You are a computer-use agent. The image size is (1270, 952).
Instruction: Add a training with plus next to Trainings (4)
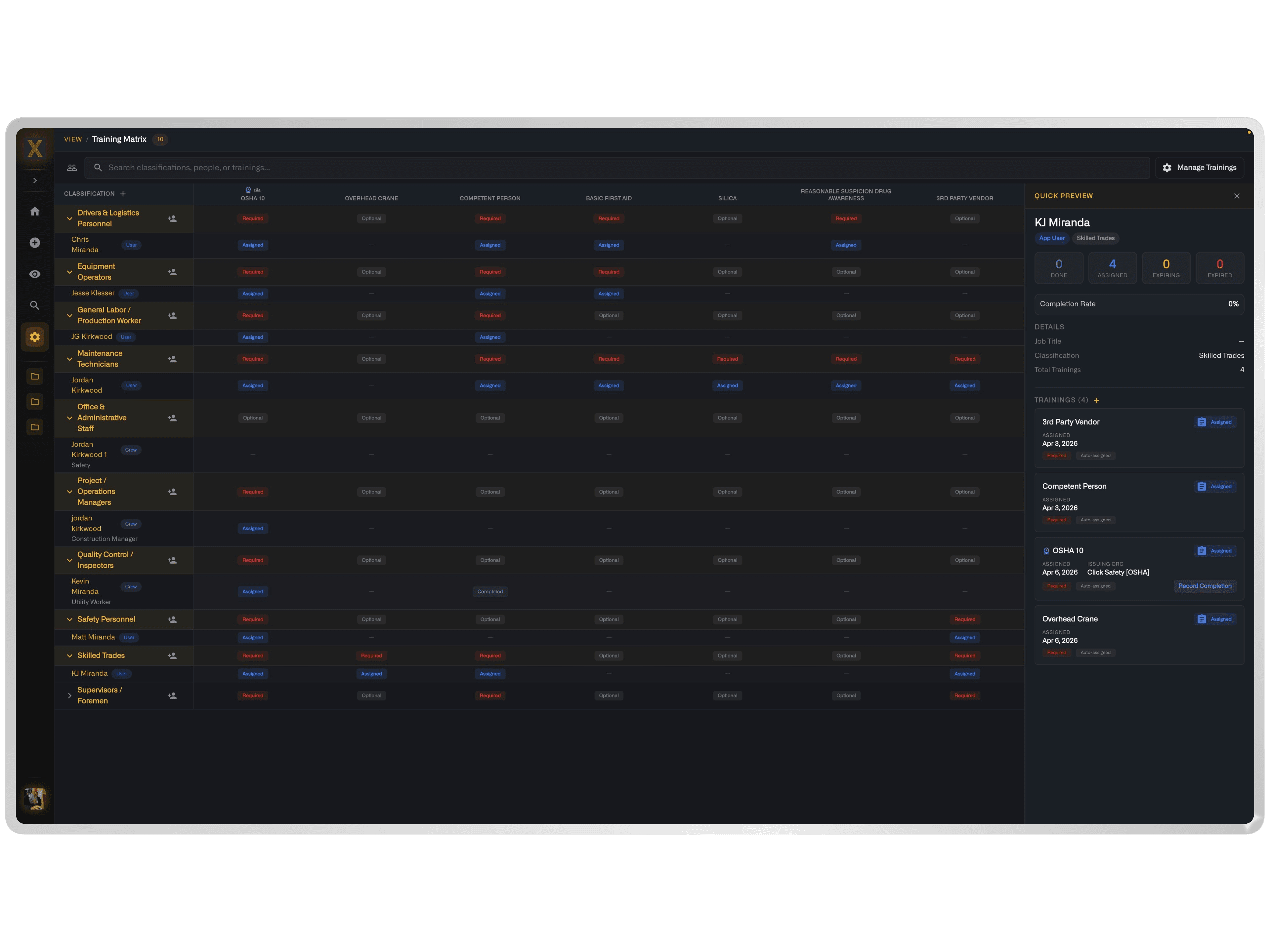pos(1097,401)
